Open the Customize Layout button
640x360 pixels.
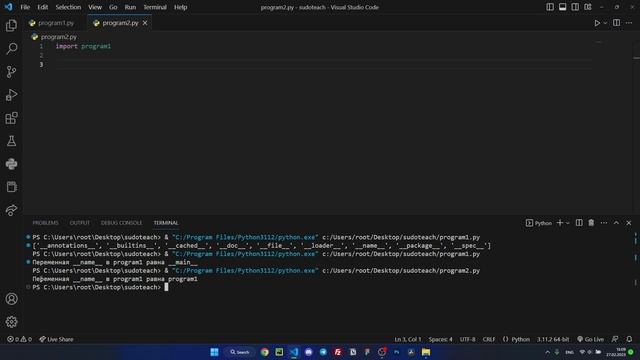click(x=588, y=7)
